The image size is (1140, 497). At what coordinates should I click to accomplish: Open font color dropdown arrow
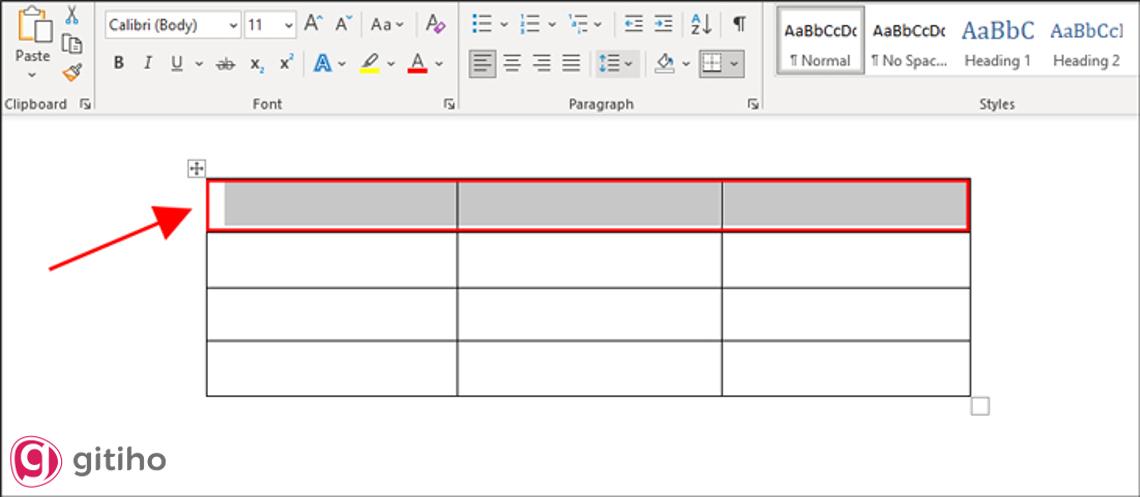click(x=439, y=64)
